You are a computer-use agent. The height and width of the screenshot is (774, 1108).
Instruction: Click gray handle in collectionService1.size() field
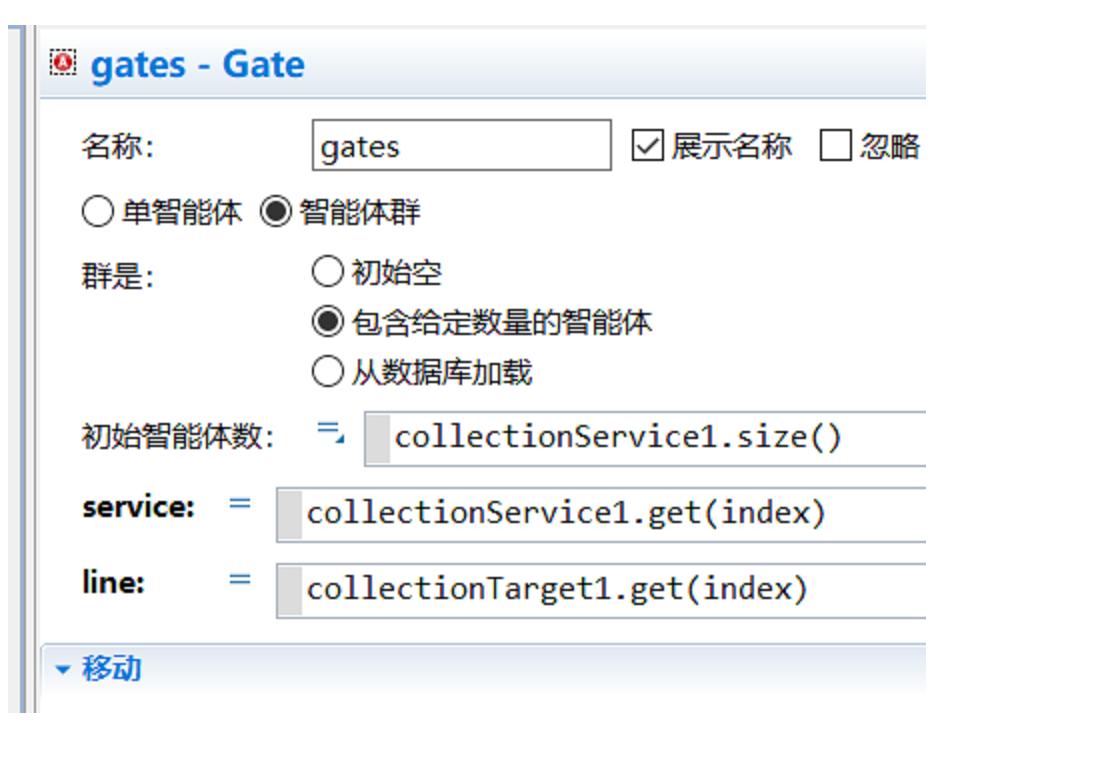tap(378, 438)
